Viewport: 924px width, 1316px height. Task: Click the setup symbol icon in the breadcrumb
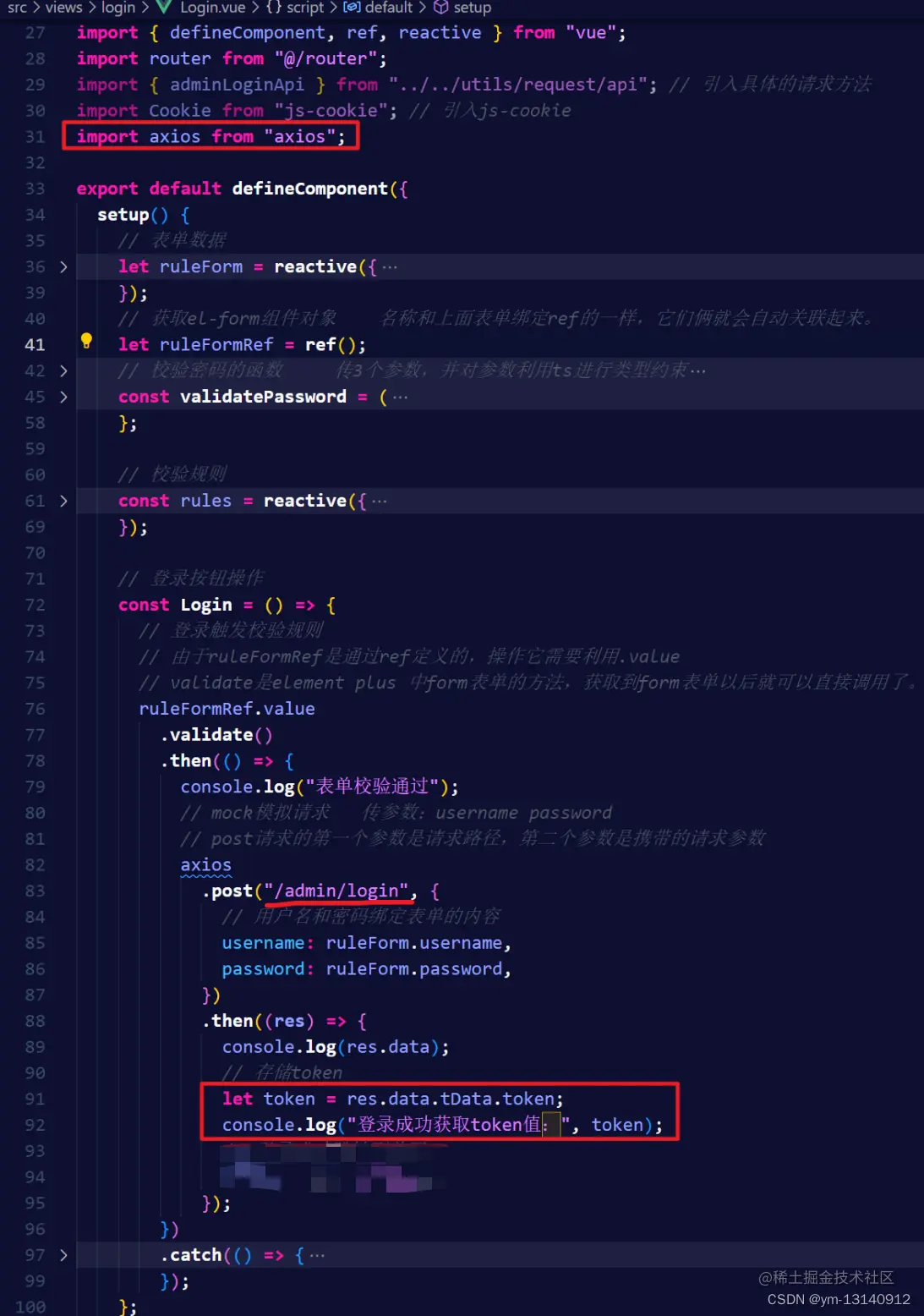click(440, 8)
